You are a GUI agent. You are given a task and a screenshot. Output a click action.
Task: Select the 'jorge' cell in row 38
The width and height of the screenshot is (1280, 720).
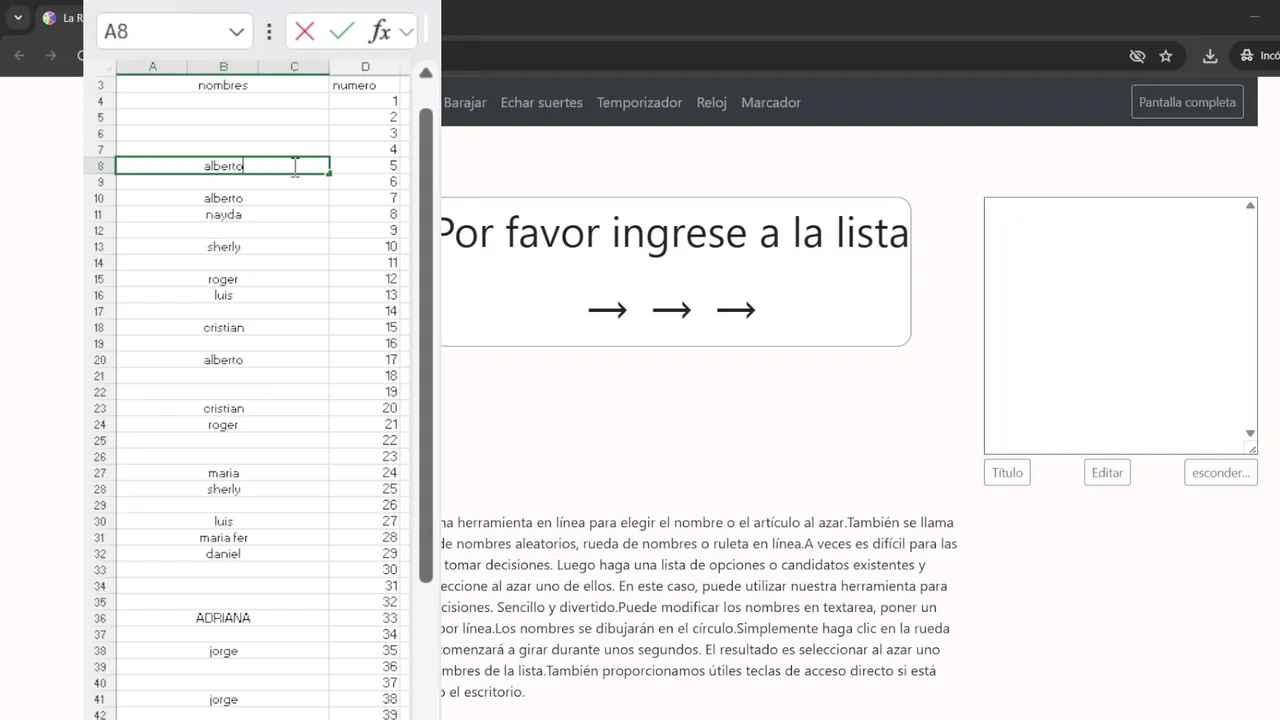223,651
